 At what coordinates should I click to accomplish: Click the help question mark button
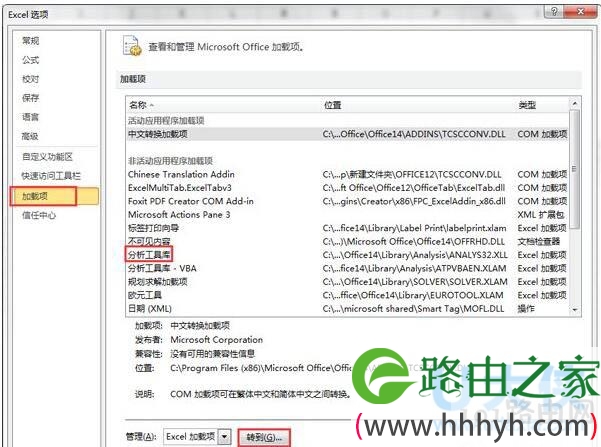tap(554, 12)
